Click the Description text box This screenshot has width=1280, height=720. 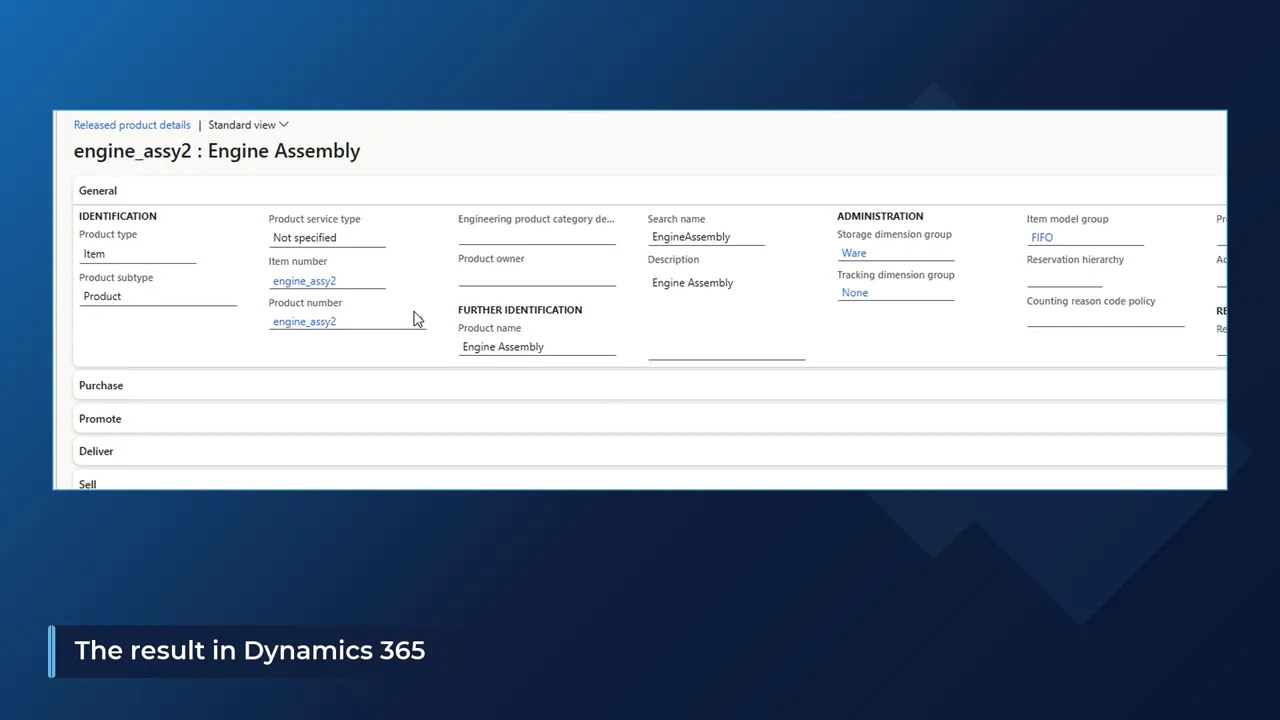[x=727, y=314]
